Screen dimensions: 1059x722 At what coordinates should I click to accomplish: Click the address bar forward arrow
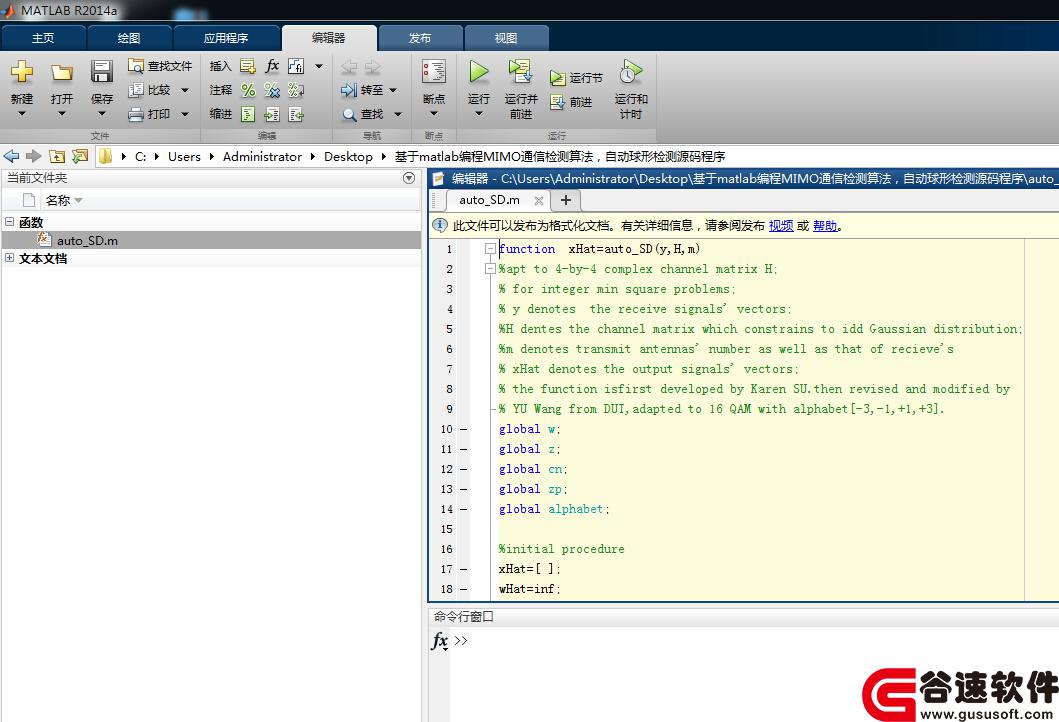click(x=33, y=156)
